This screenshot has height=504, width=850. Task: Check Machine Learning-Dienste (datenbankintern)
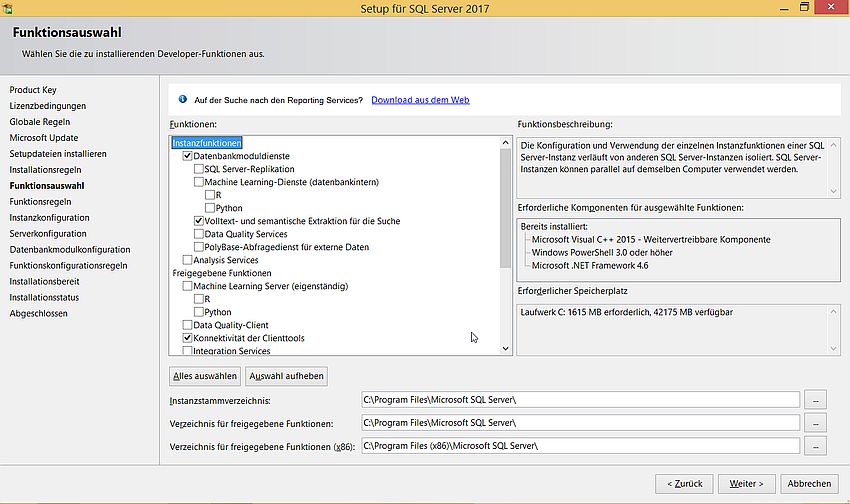pyautogui.click(x=198, y=182)
